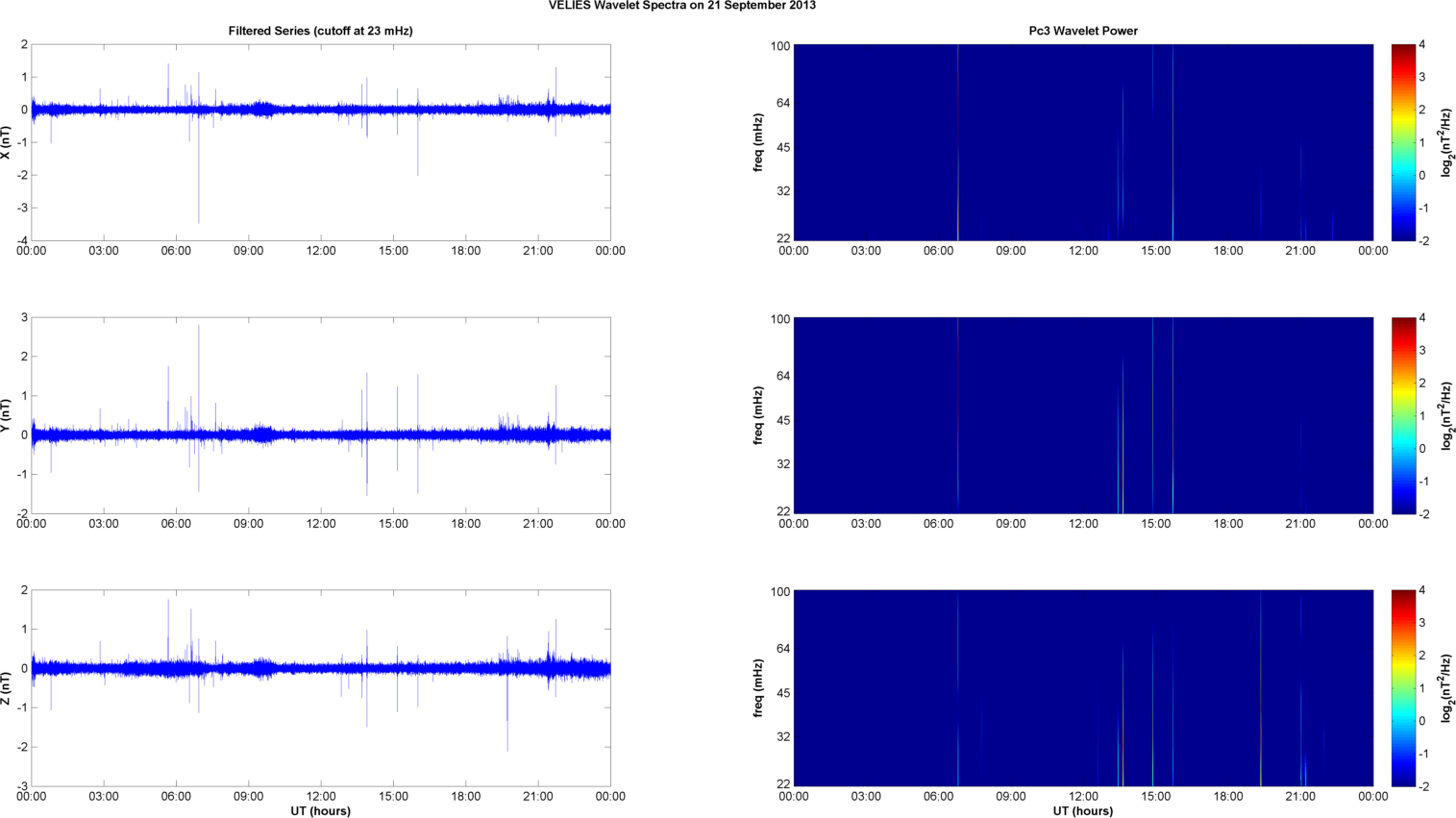Click the 'Y (nT)' axis label
This screenshot has height=818, width=1456.
[x=7, y=415]
